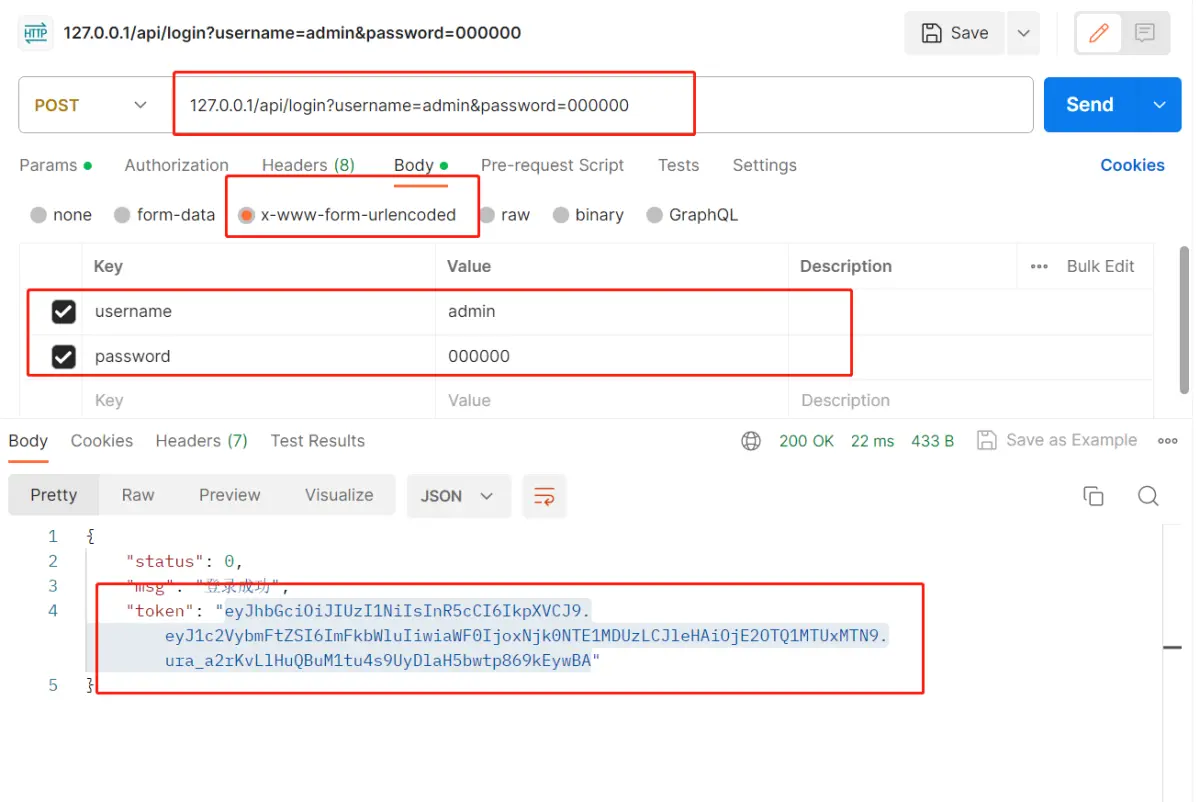Click the username key cell
This screenshot has height=802, width=1200.
[x=258, y=312]
